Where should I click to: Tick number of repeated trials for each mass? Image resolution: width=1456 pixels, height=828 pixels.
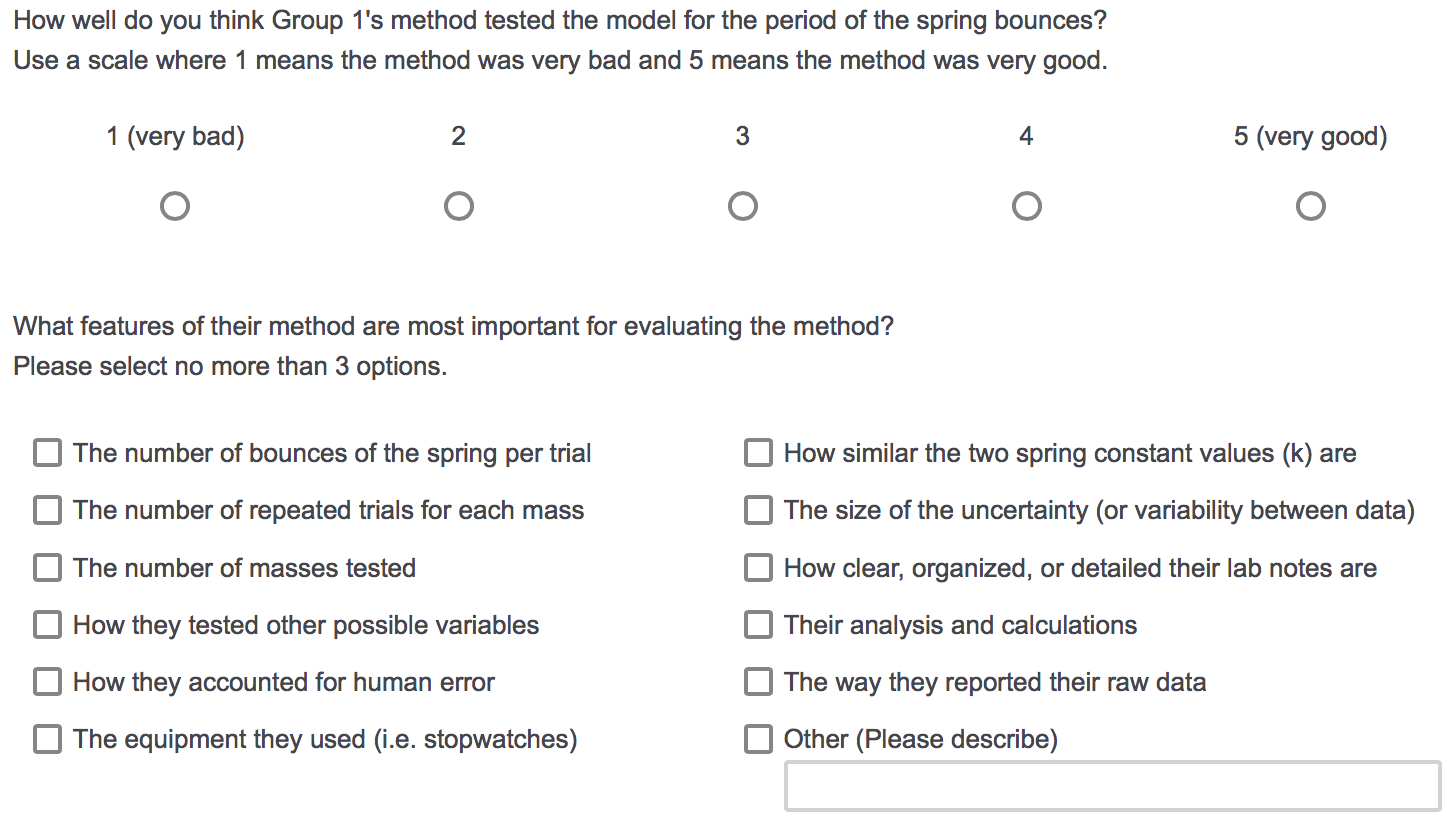47,510
